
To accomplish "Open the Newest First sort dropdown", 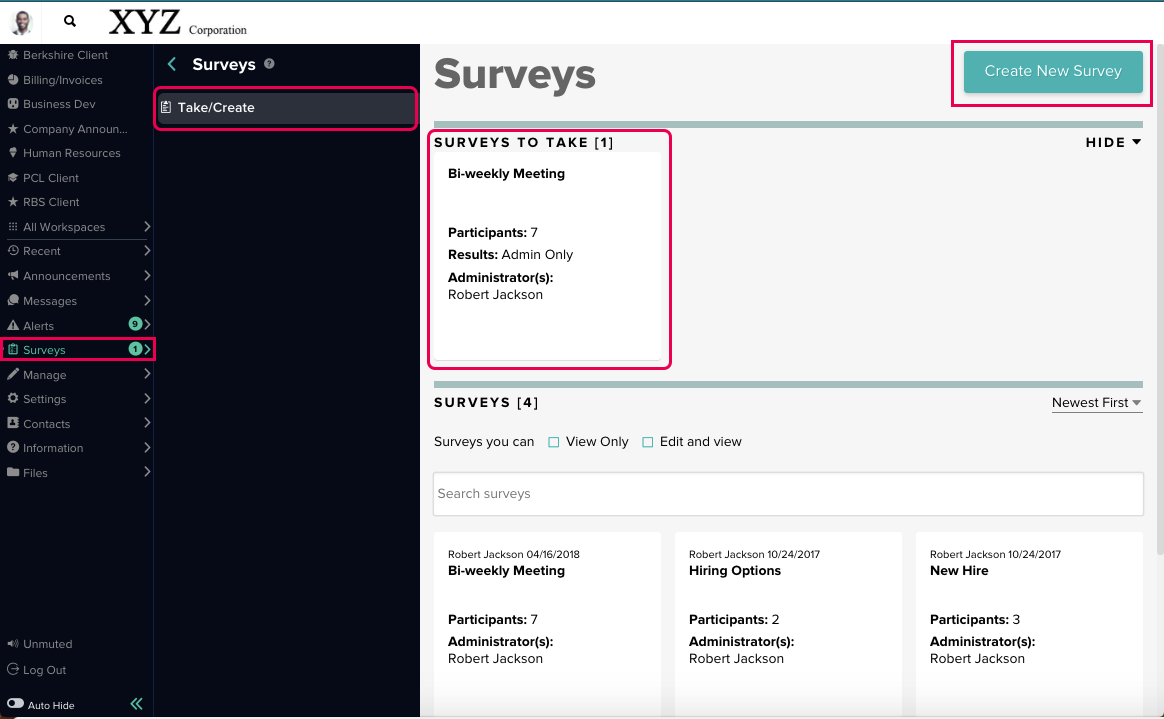I will click(x=1096, y=403).
